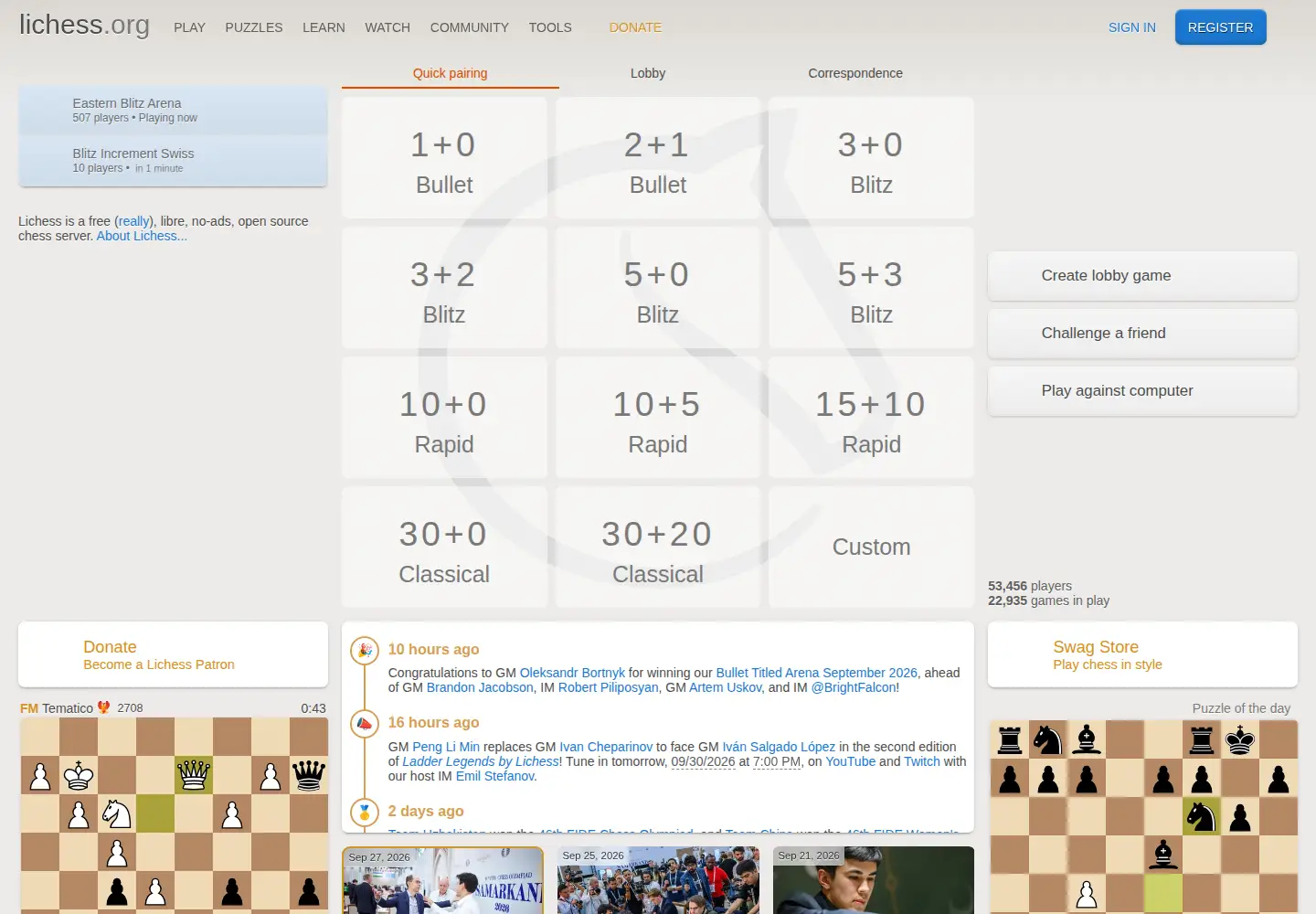Select the Quick pairing tab
The height and width of the screenshot is (914, 1316).
pyautogui.click(x=450, y=73)
